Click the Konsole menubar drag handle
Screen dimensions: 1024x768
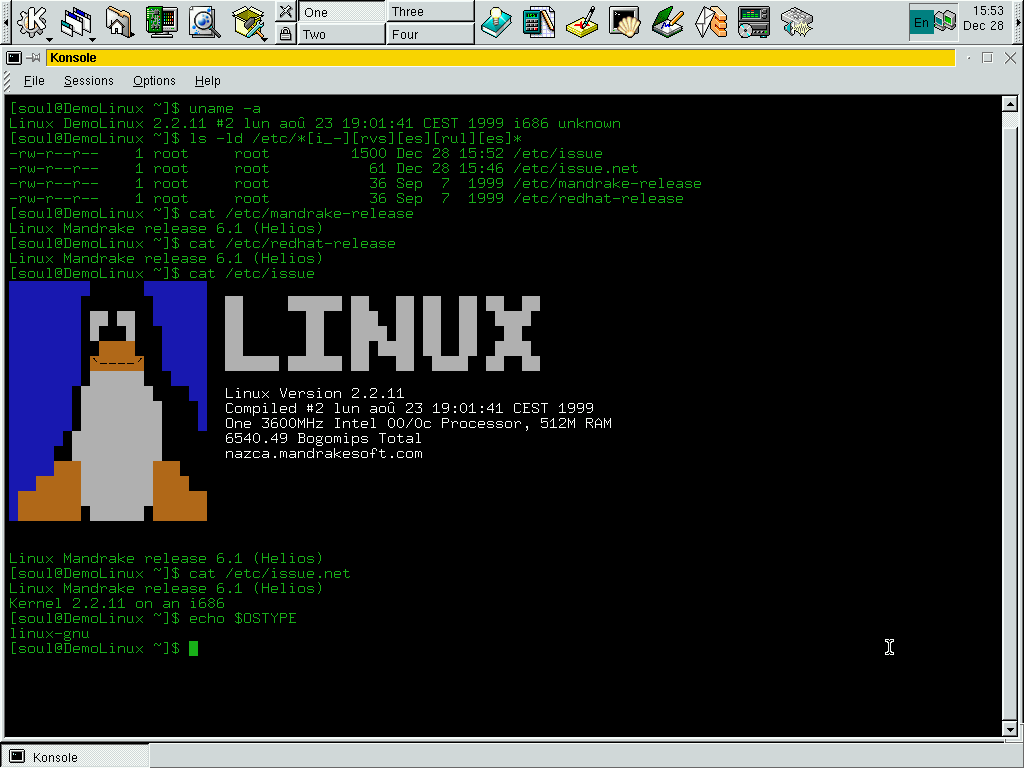(x=7, y=81)
